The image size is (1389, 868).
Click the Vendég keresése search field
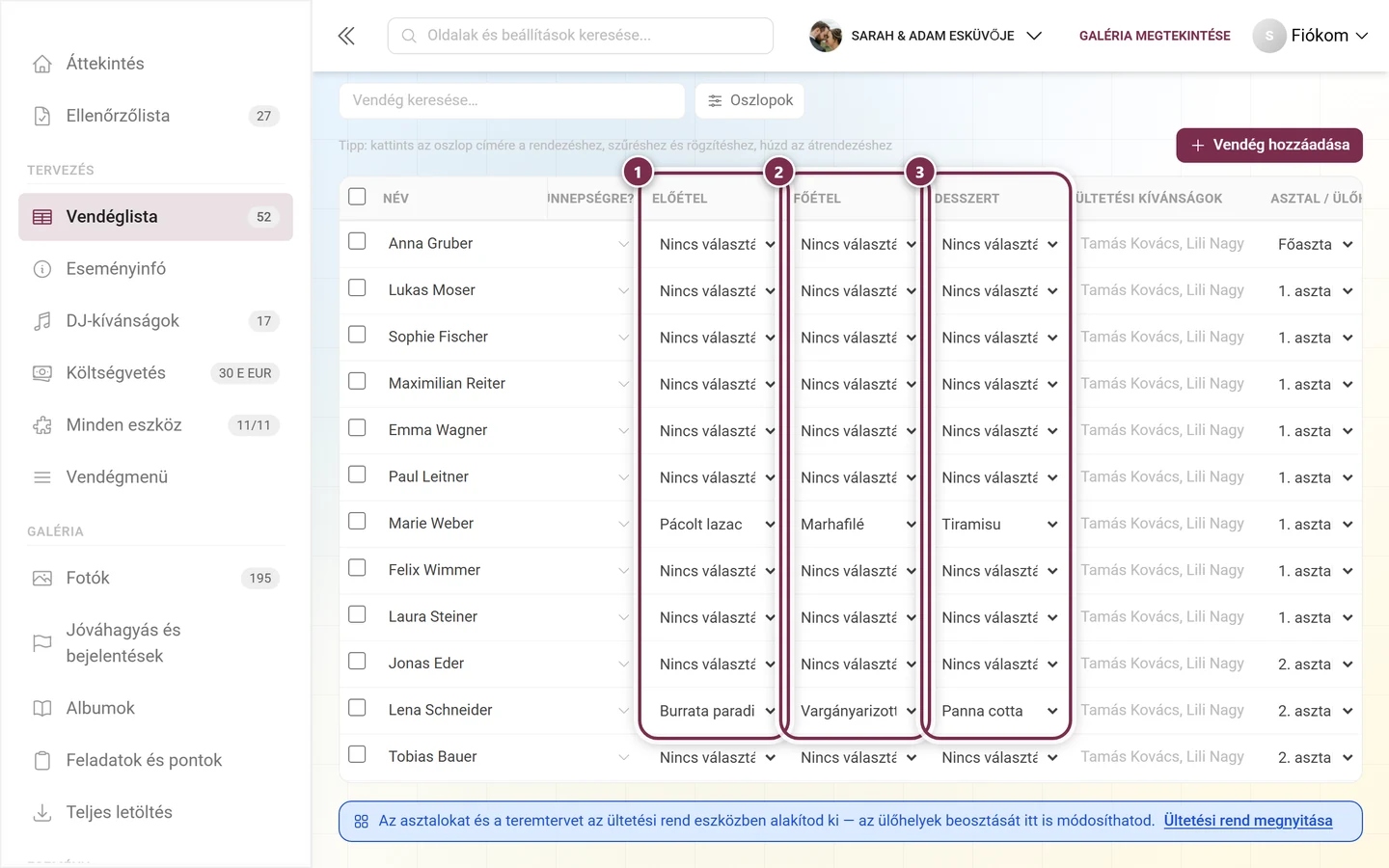coord(512,100)
